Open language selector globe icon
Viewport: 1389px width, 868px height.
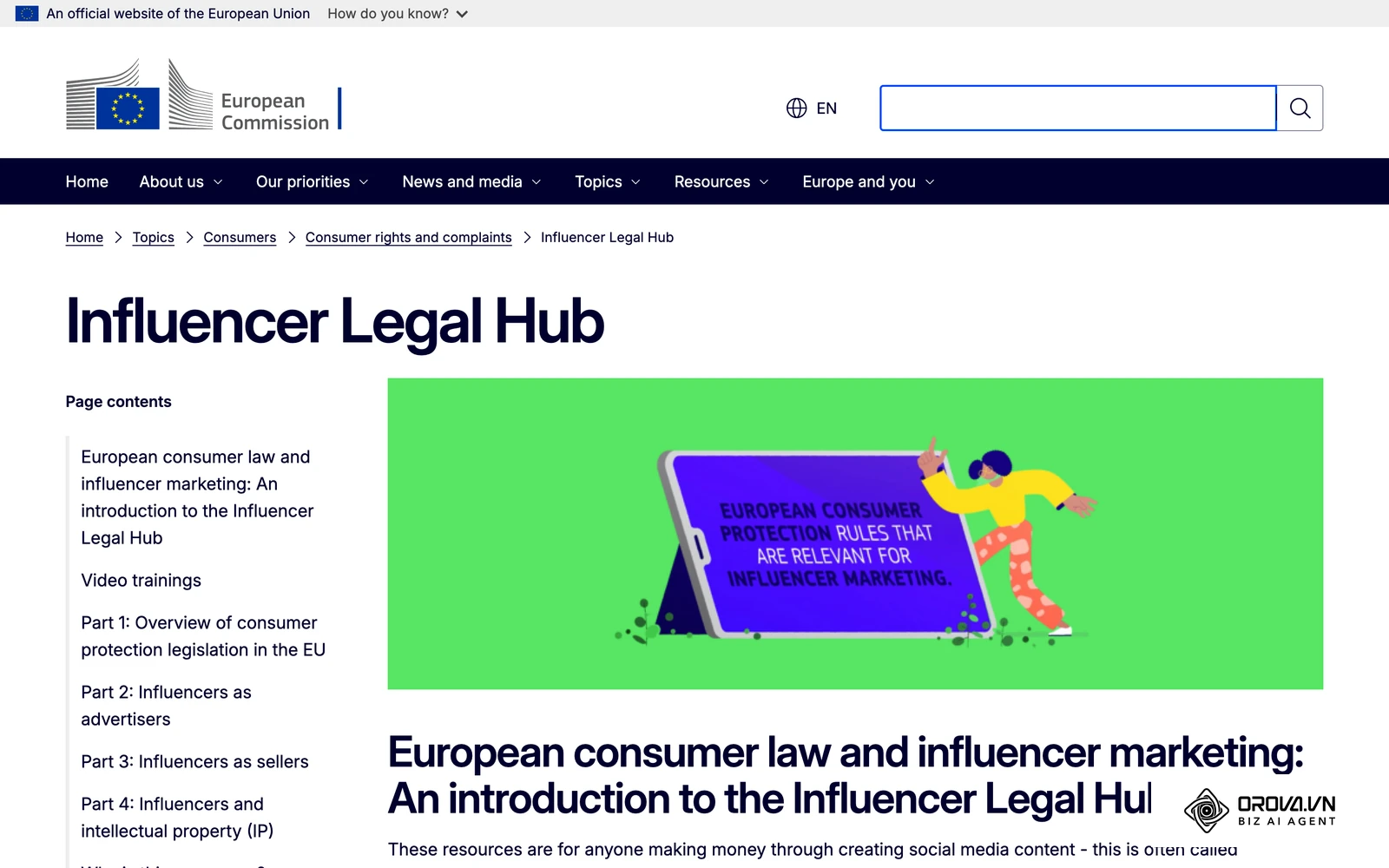(796, 108)
